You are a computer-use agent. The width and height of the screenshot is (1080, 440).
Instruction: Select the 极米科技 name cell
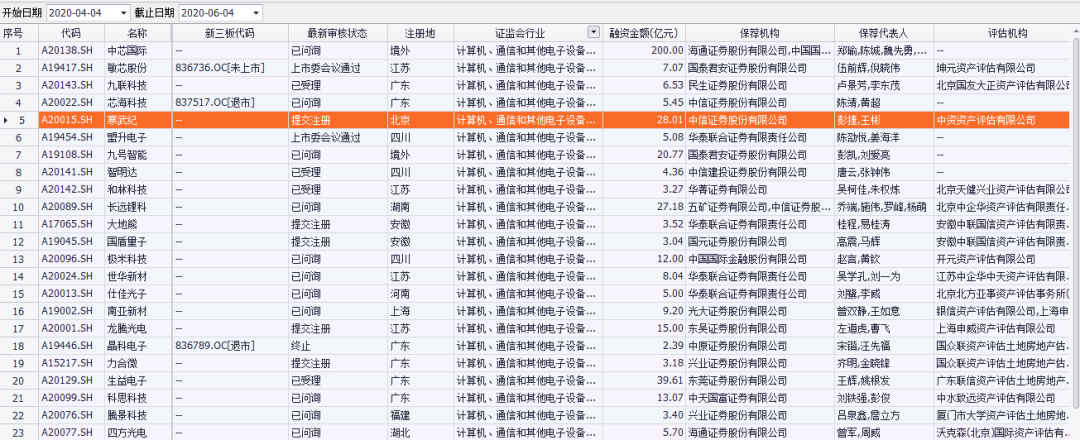pos(138,258)
